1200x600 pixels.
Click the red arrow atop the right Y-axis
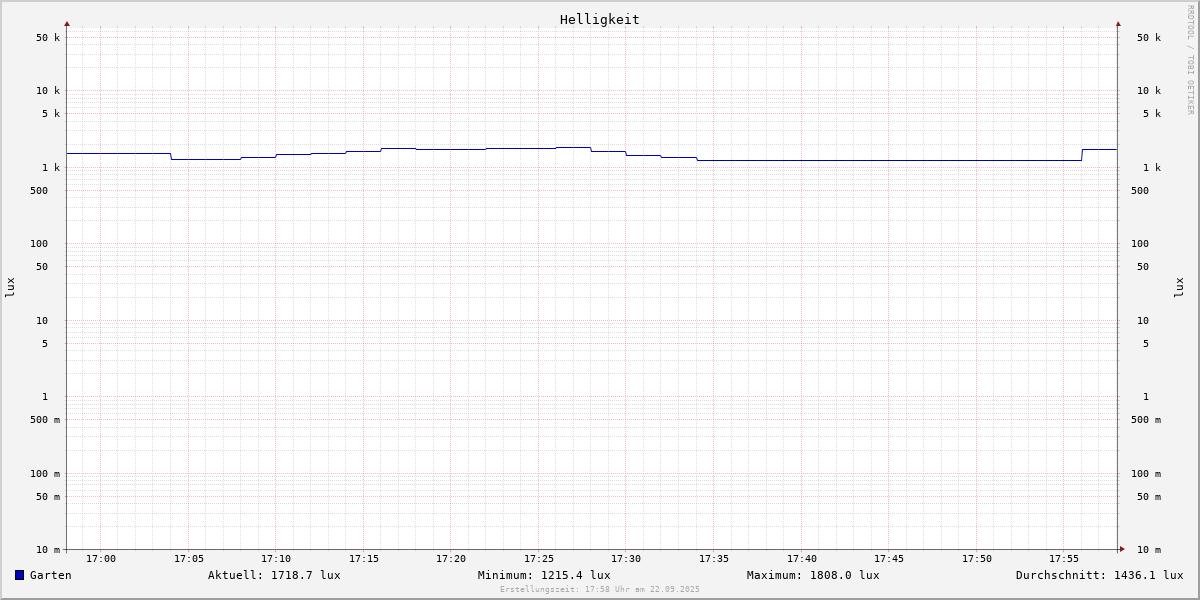point(1118,23)
